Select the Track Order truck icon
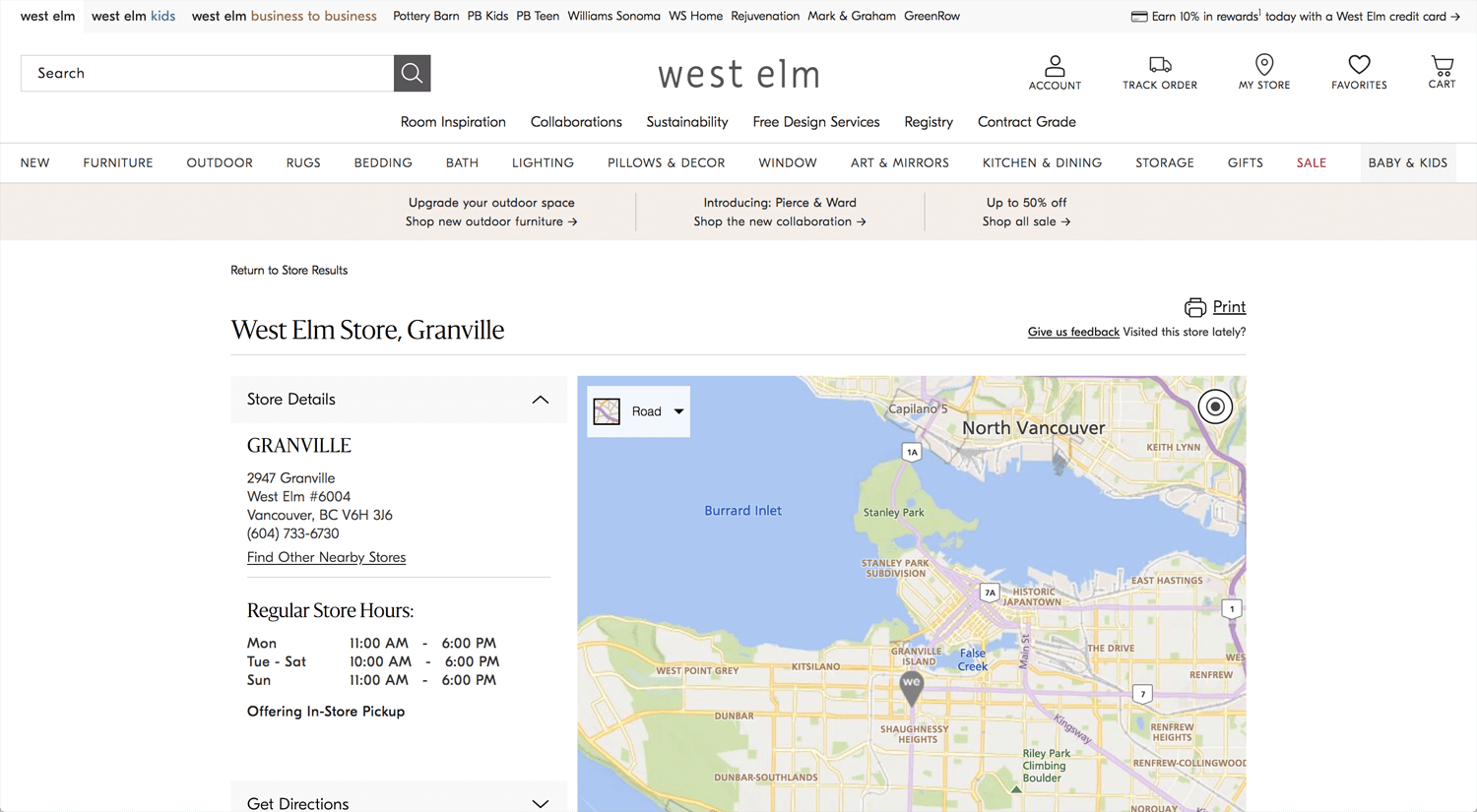 tap(1159, 62)
